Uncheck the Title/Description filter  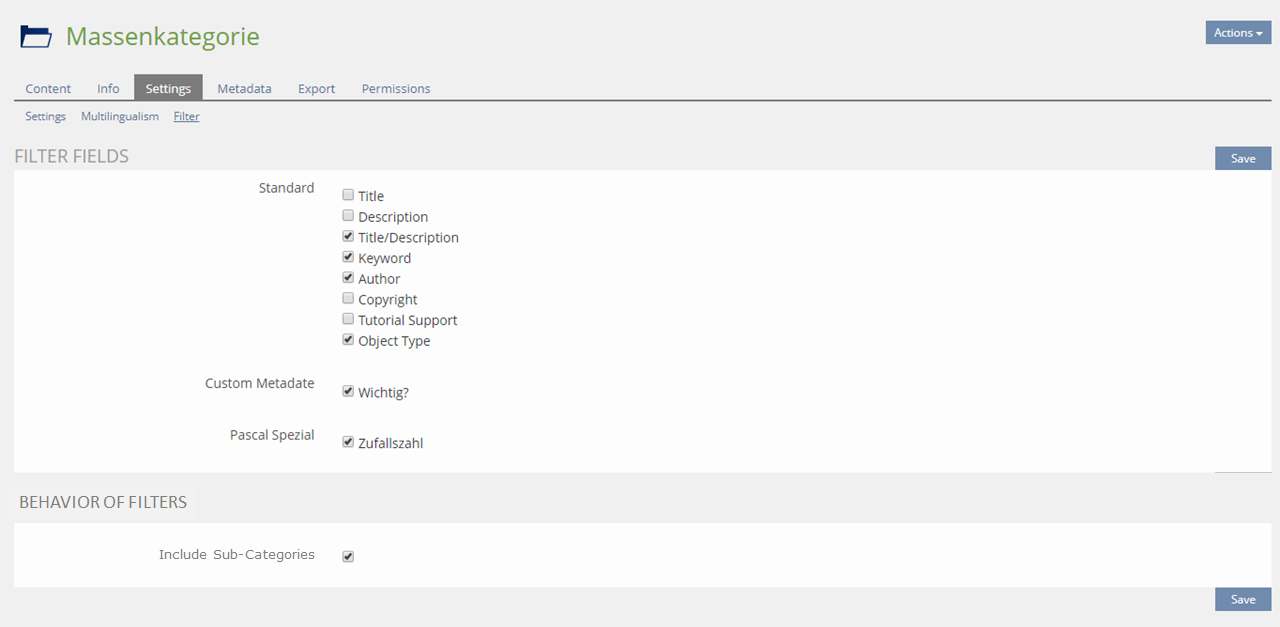coord(348,237)
